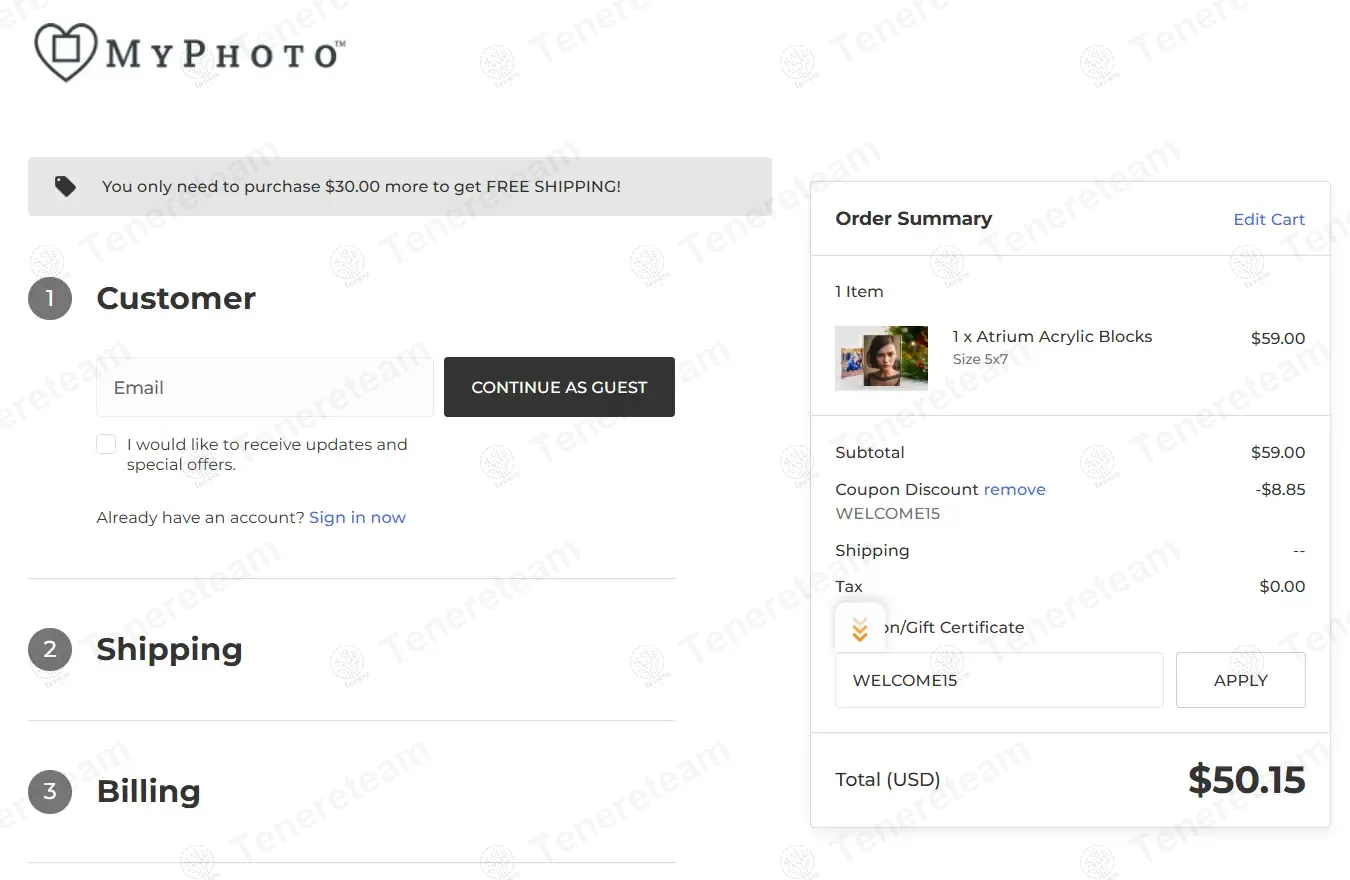The width and height of the screenshot is (1350, 880).
Task: Open the Atrium Acrylic Blocks product thumbnail
Action: [x=881, y=357]
